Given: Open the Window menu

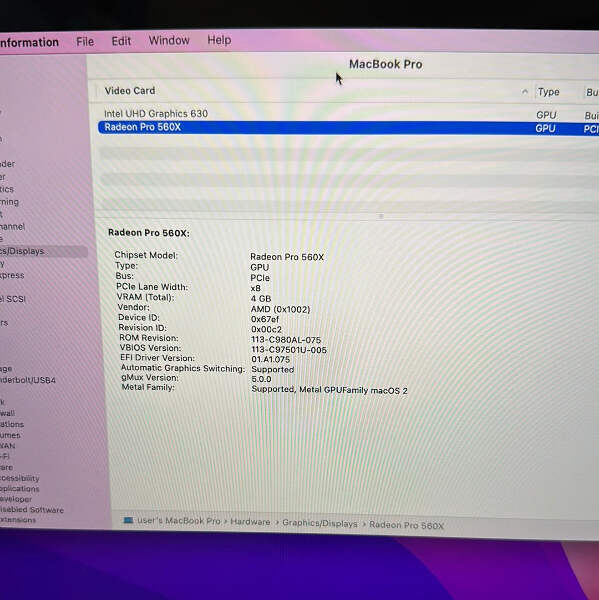Looking at the screenshot, I should 169,40.
